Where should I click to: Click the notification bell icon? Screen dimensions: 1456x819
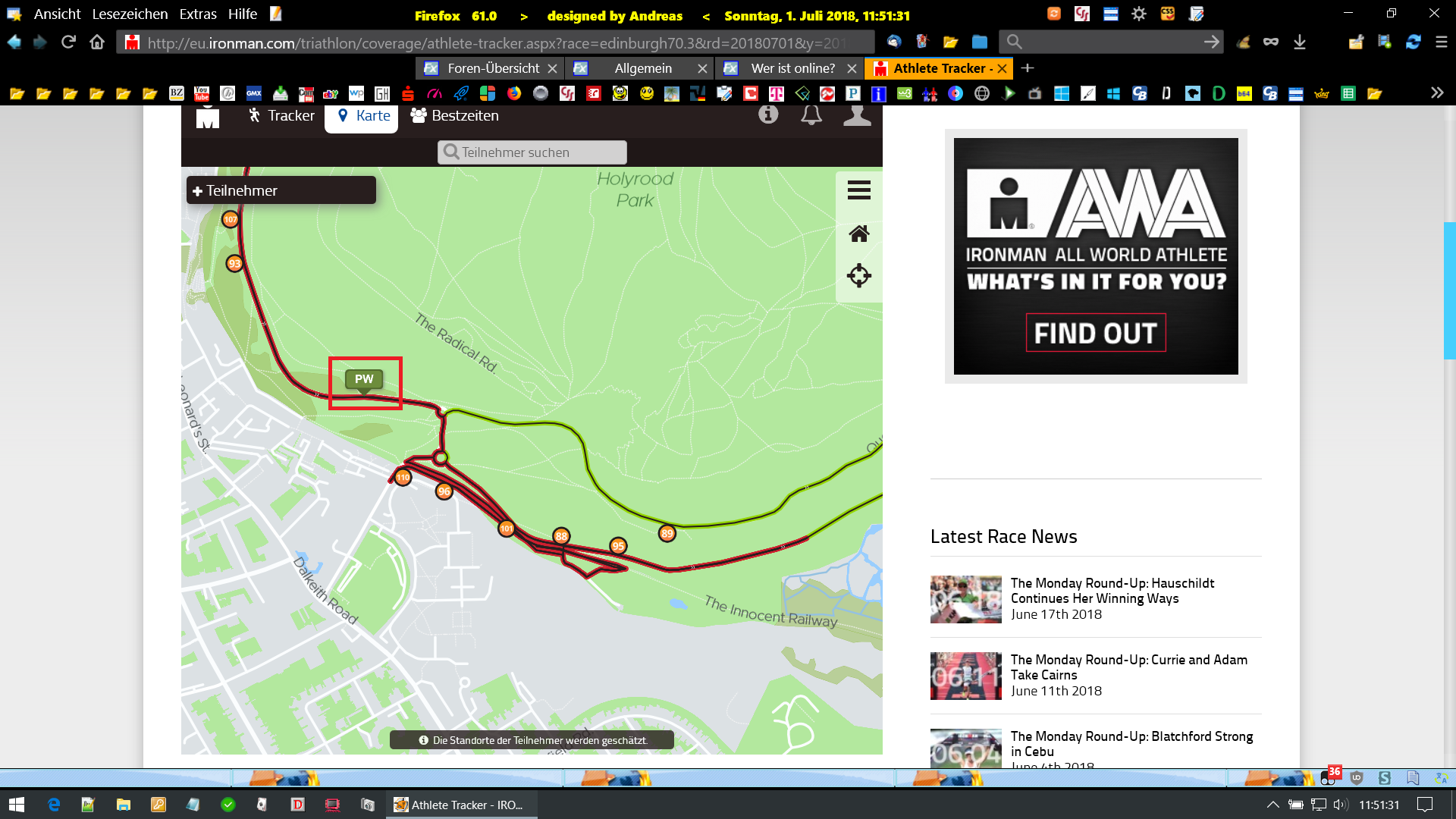point(811,115)
